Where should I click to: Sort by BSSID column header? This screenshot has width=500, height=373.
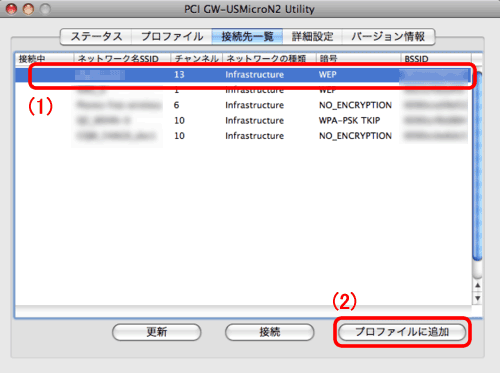click(436, 59)
